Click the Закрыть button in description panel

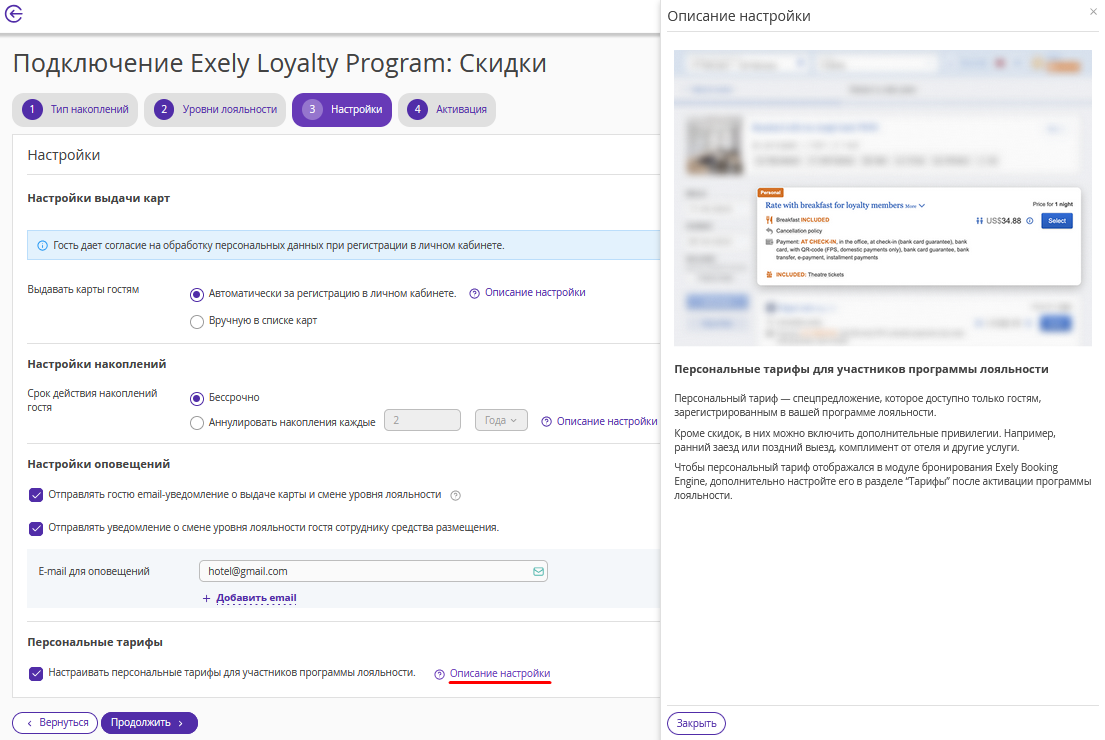[696, 724]
